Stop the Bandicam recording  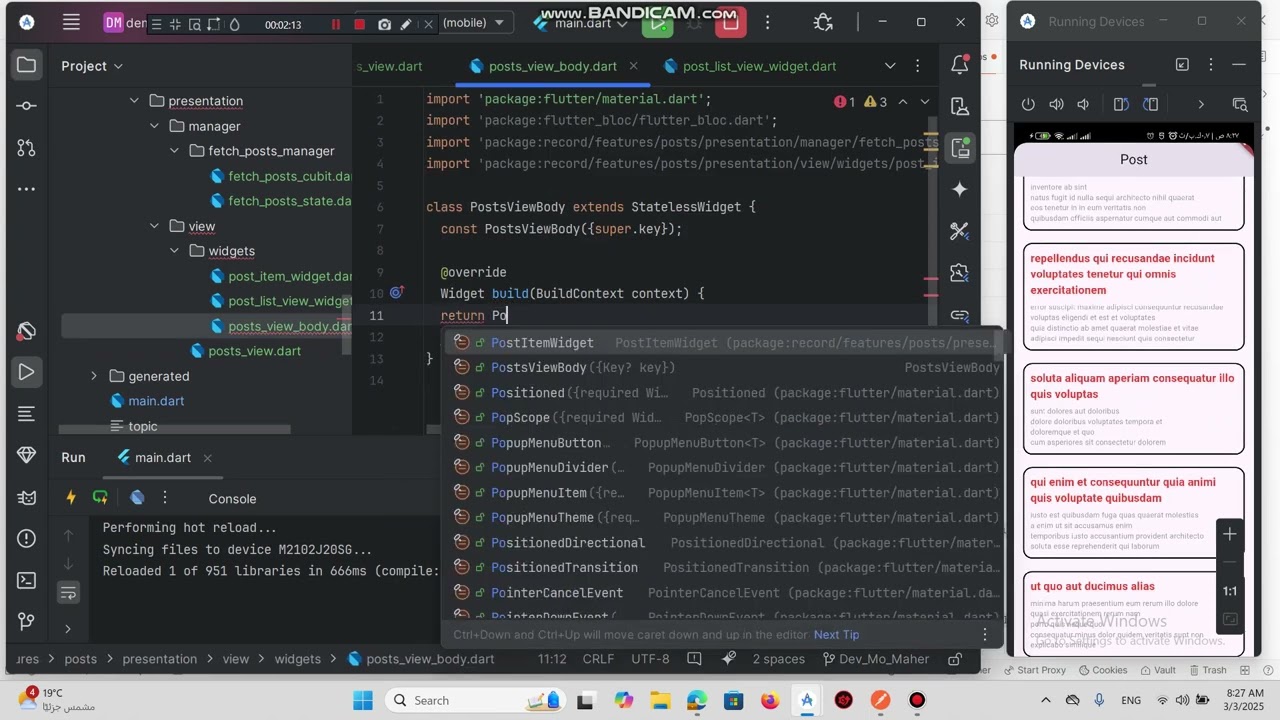359,24
